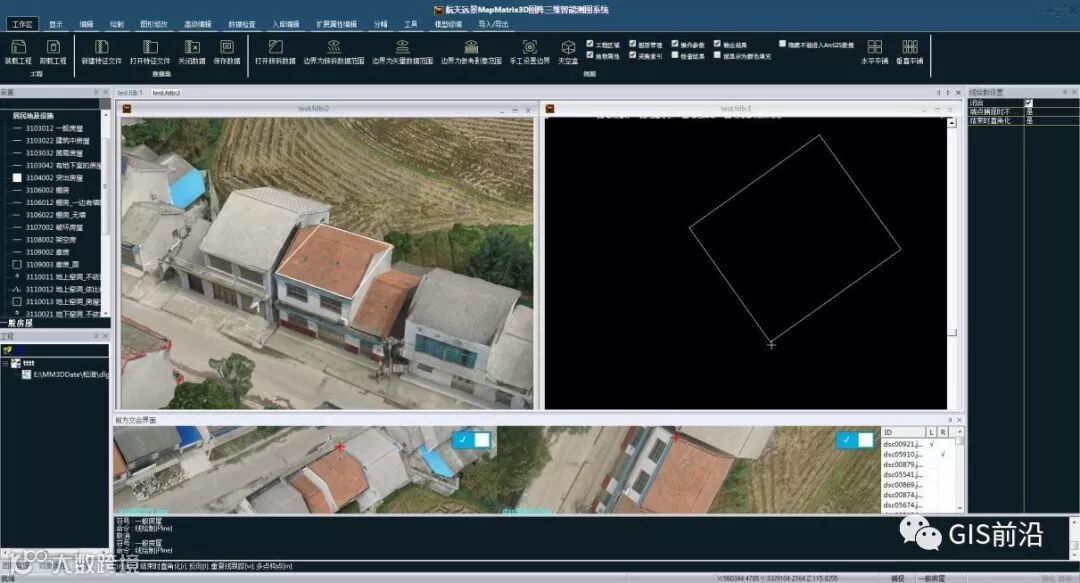The image size is (1080, 583).
Task: Click image ID list scroll-down arrow
Action: tap(960, 508)
